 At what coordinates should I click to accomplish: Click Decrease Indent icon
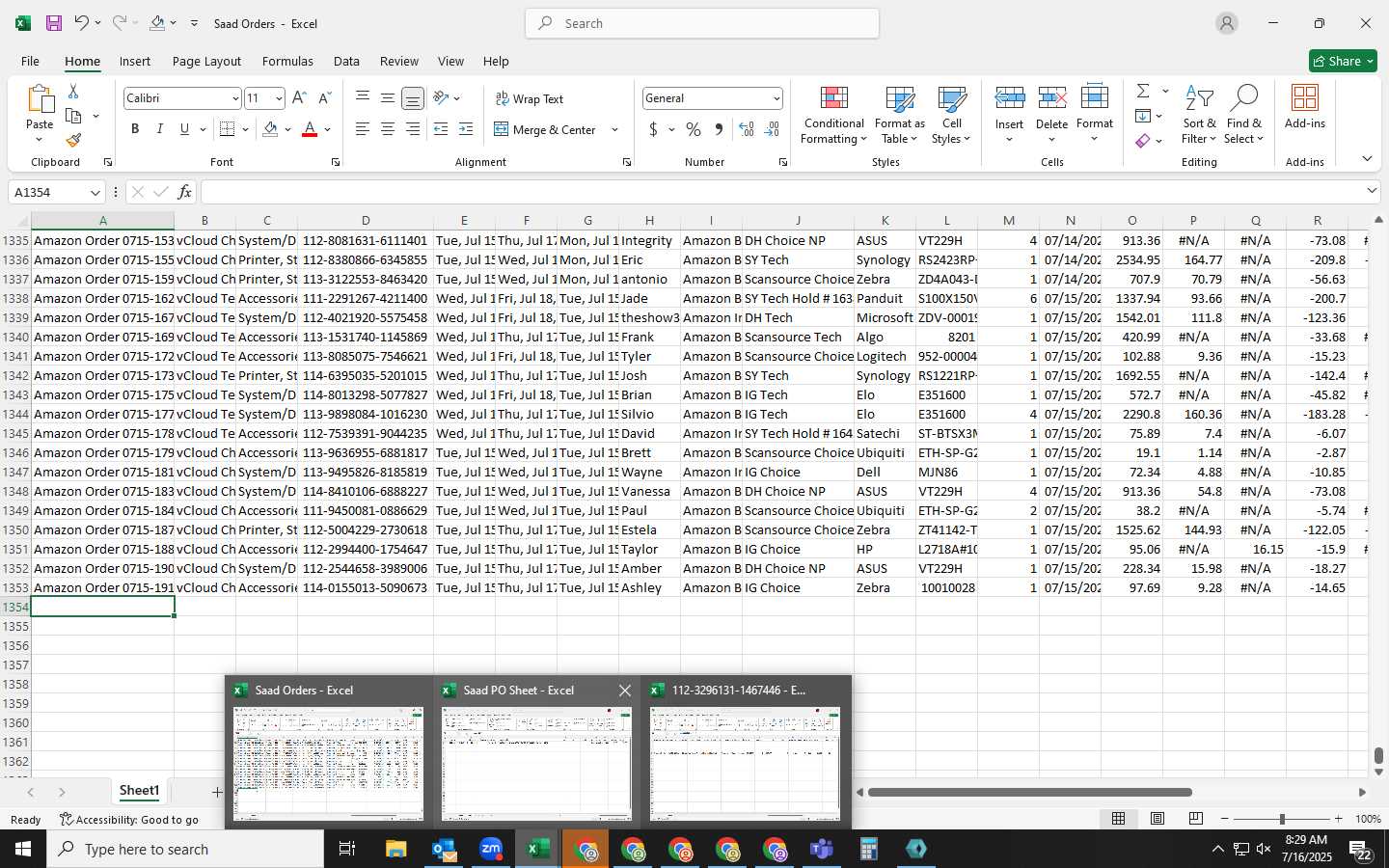[x=441, y=129]
